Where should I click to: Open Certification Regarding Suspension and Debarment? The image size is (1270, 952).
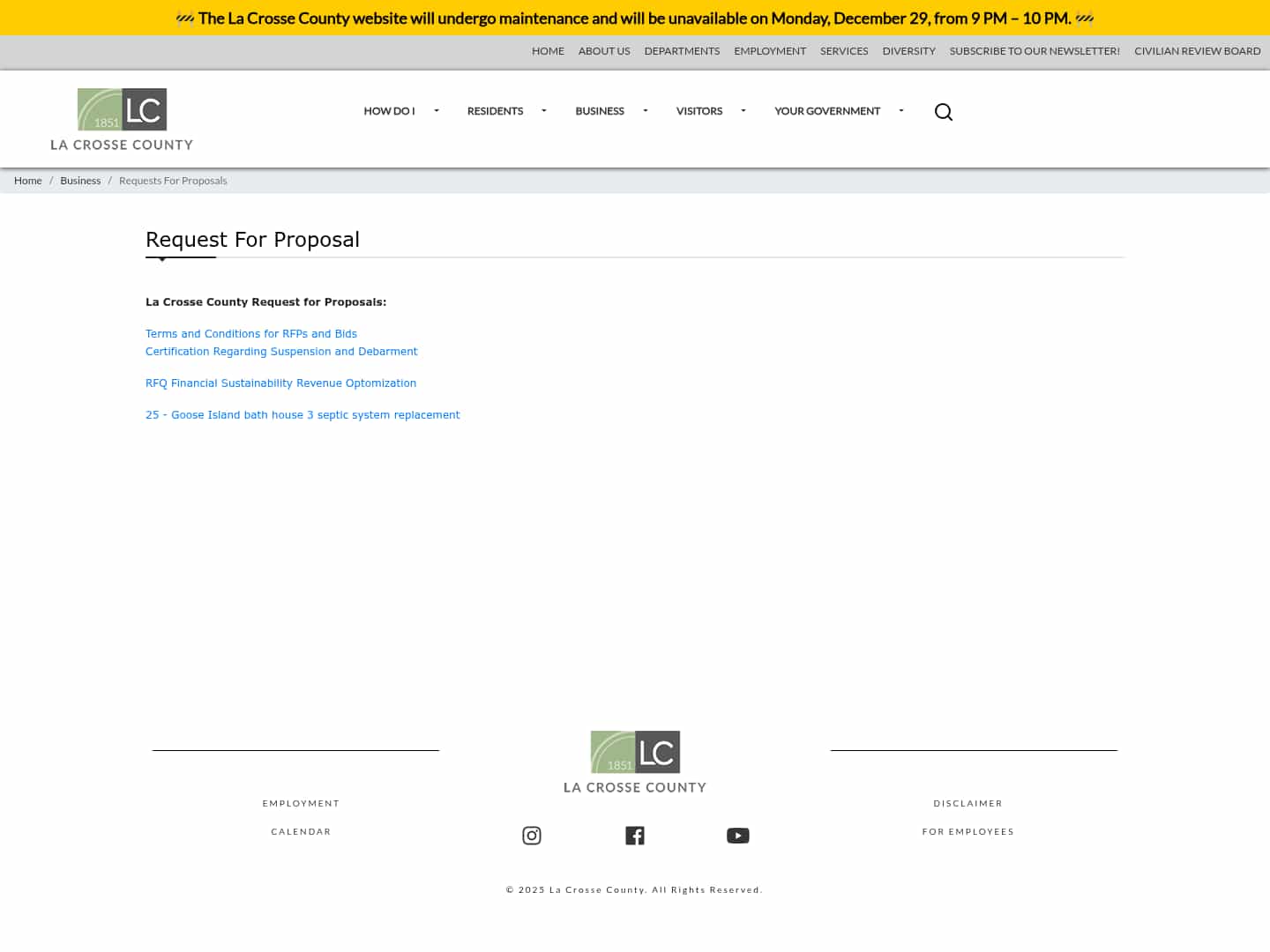(x=281, y=351)
